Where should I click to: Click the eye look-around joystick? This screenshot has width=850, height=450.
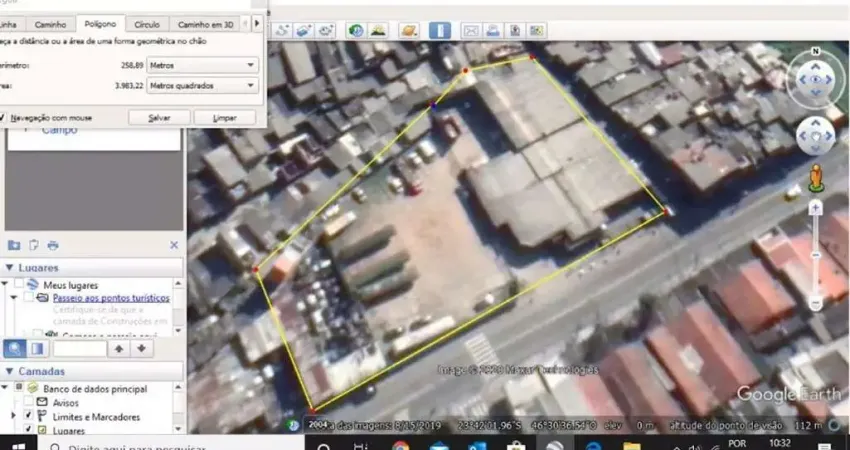click(815, 80)
